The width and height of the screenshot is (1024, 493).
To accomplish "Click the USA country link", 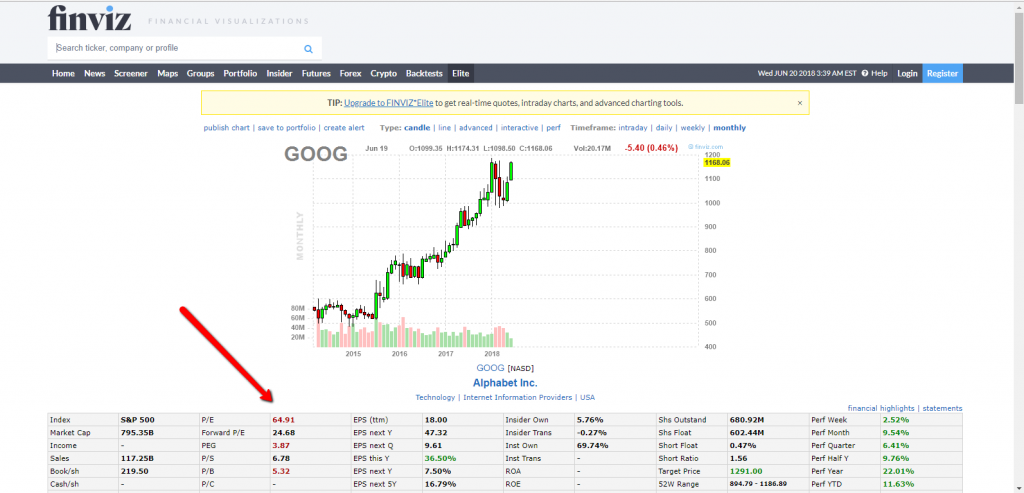I will pos(587,398).
